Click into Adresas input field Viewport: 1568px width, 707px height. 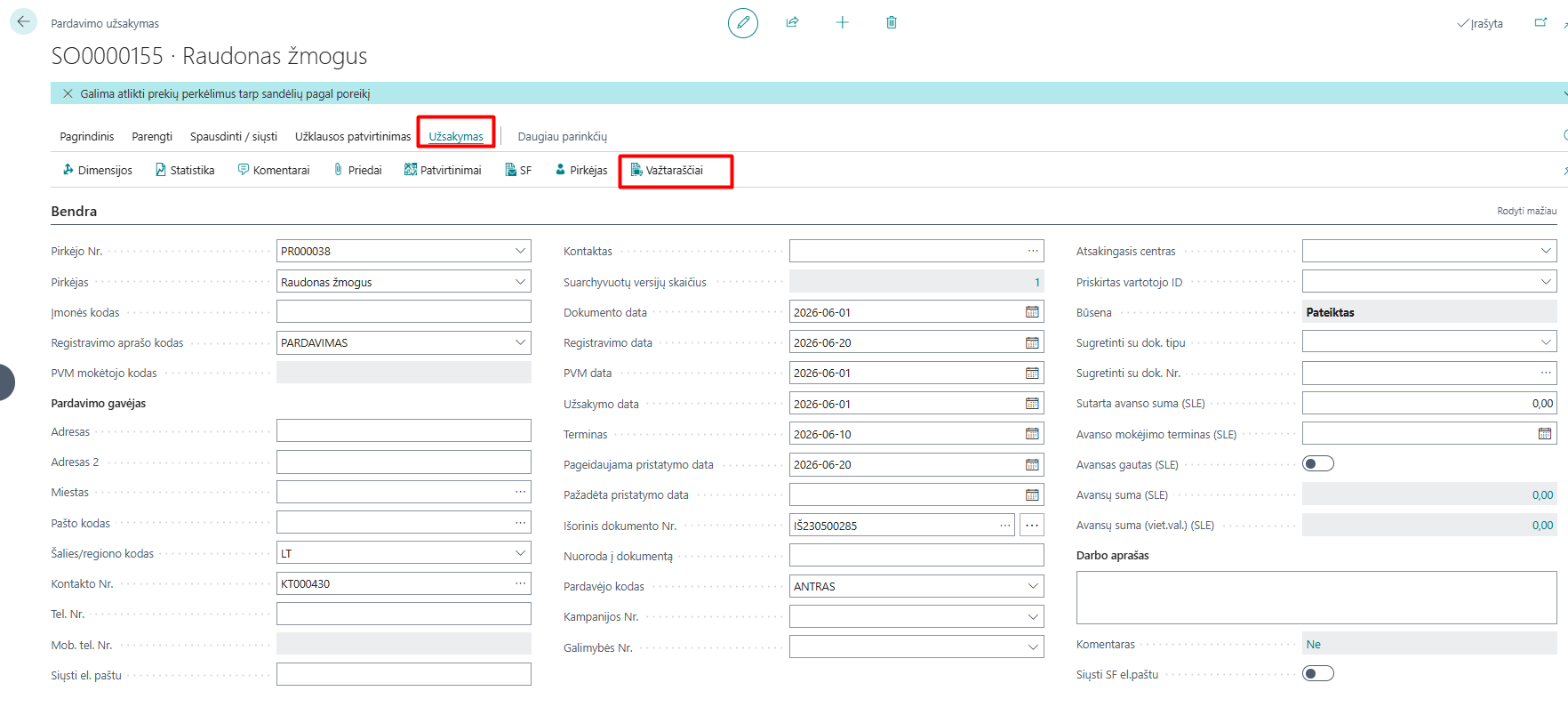coord(404,431)
